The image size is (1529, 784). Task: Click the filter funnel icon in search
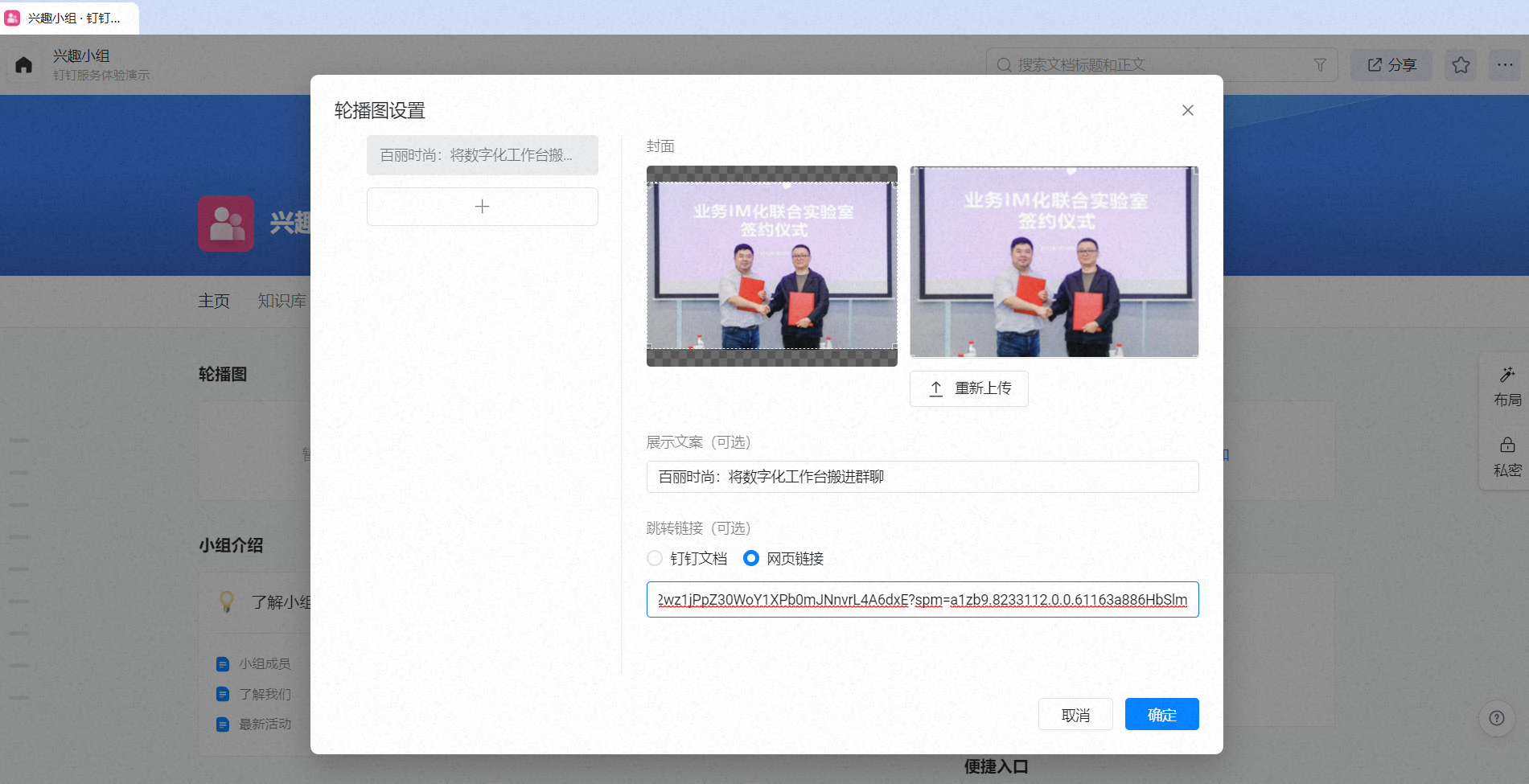(x=1320, y=65)
